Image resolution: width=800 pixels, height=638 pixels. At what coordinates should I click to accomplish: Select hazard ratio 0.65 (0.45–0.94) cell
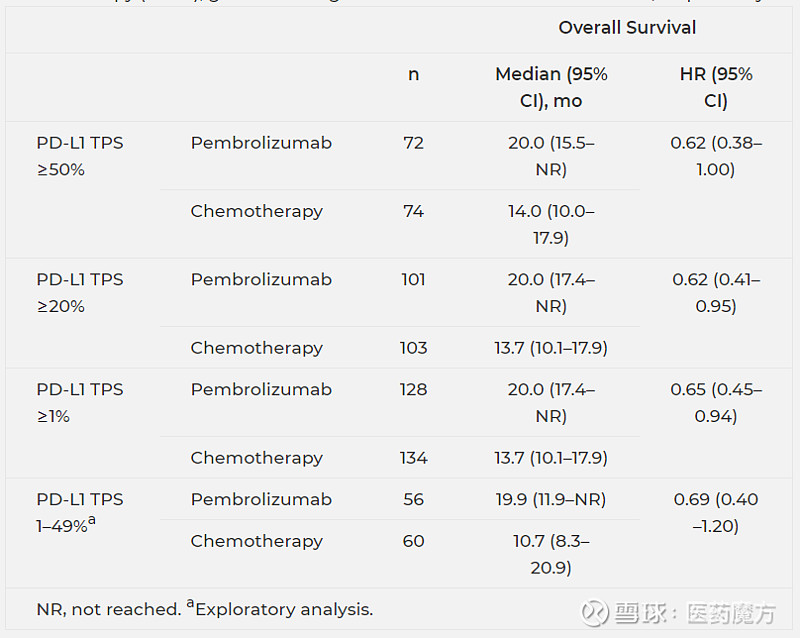(x=716, y=402)
